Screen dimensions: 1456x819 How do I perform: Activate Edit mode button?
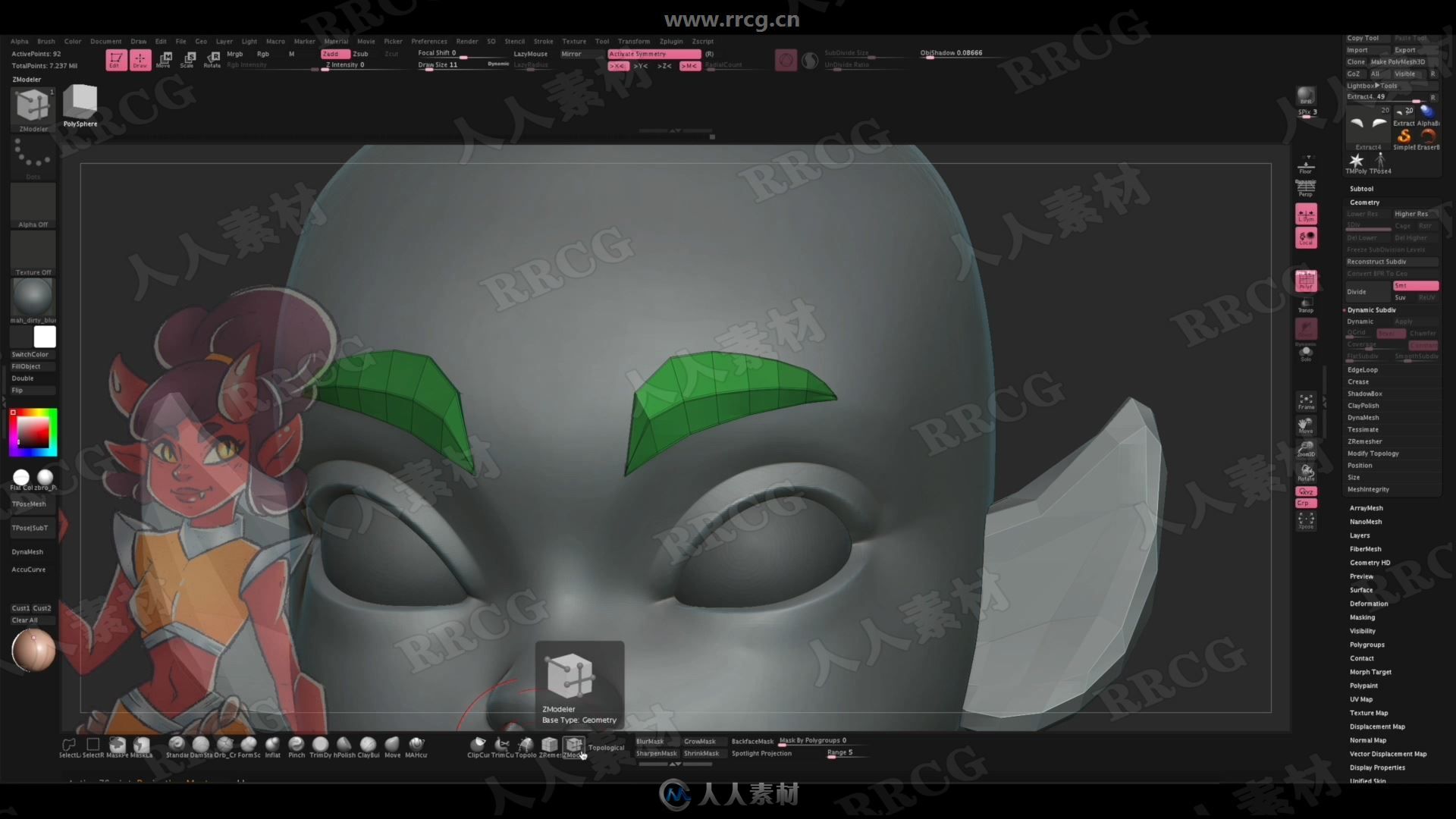[116, 60]
